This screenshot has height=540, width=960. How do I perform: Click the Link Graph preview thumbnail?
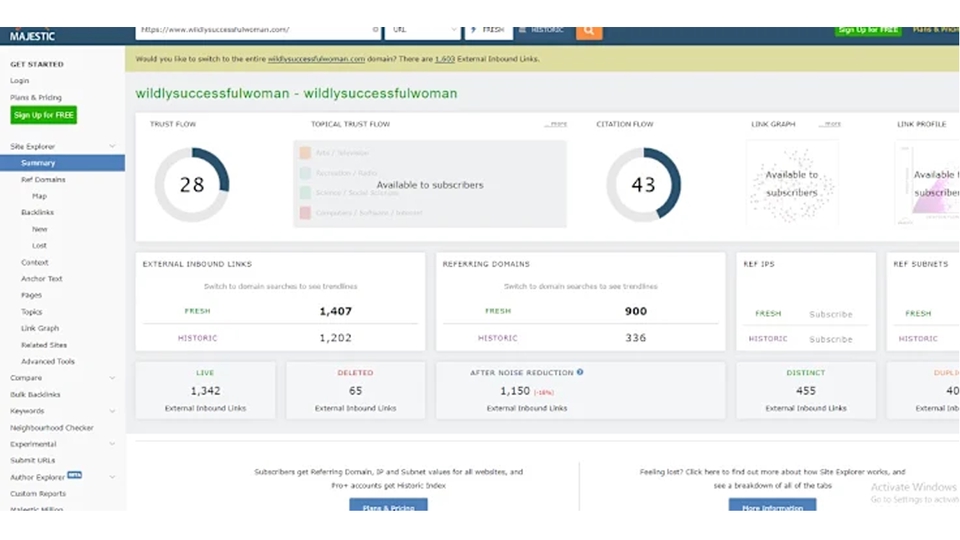(792, 182)
